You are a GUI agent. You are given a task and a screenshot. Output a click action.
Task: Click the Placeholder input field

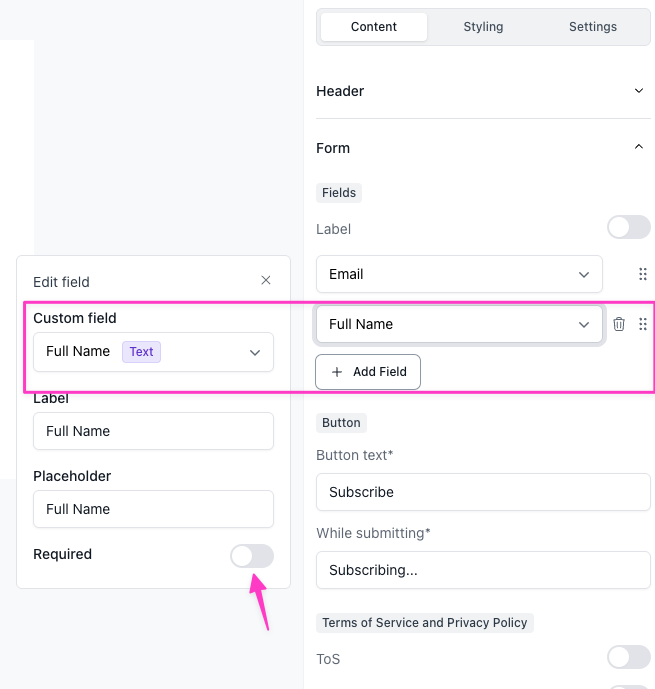[x=153, y=509]
